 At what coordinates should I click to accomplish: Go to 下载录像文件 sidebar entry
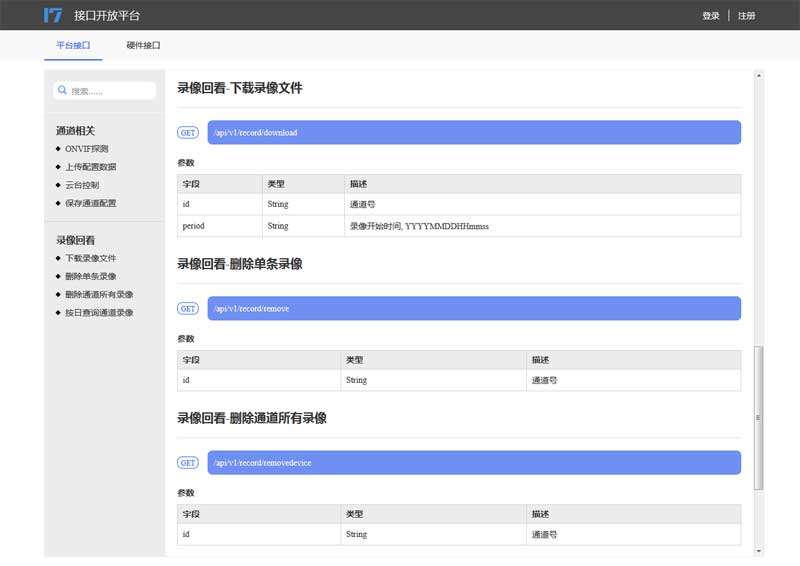tap(90, 258)
